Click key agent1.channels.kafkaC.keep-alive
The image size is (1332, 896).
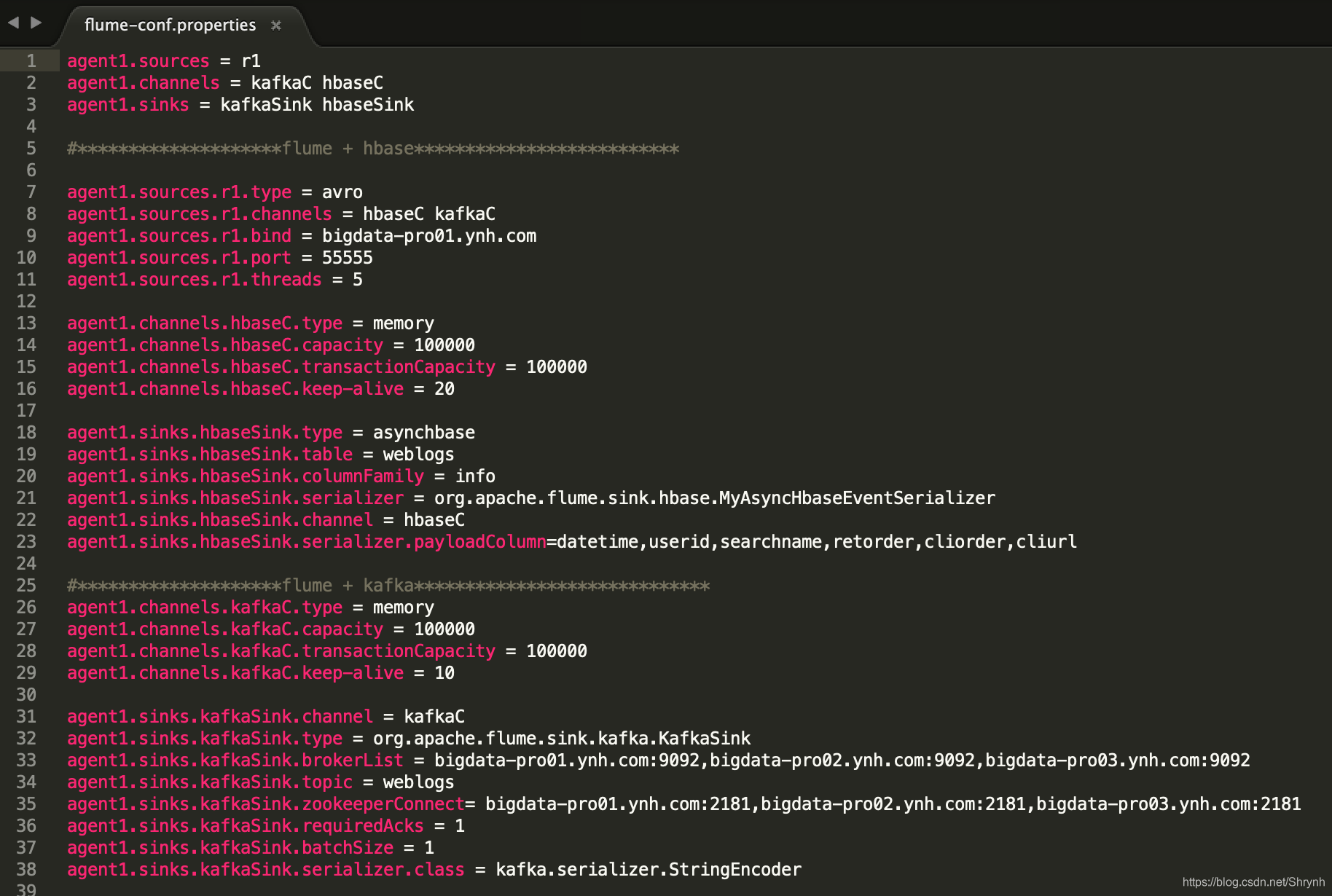[235, 672]
